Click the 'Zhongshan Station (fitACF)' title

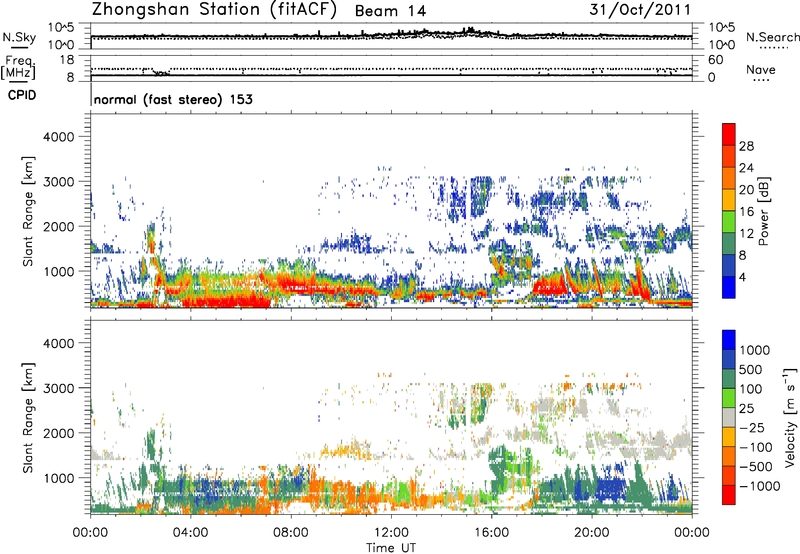214,10
